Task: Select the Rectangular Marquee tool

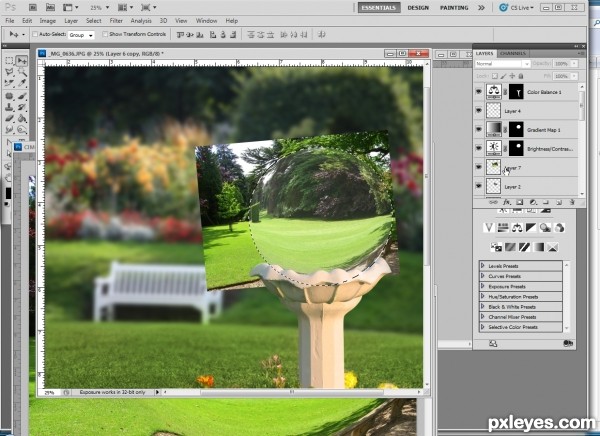Action: click(x=10, y=60)
